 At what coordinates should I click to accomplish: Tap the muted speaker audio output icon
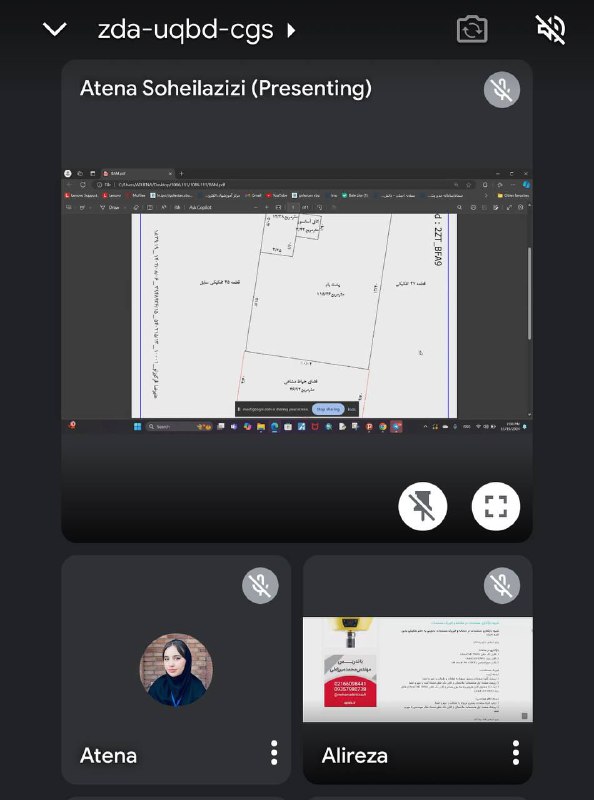pos(551,29)
